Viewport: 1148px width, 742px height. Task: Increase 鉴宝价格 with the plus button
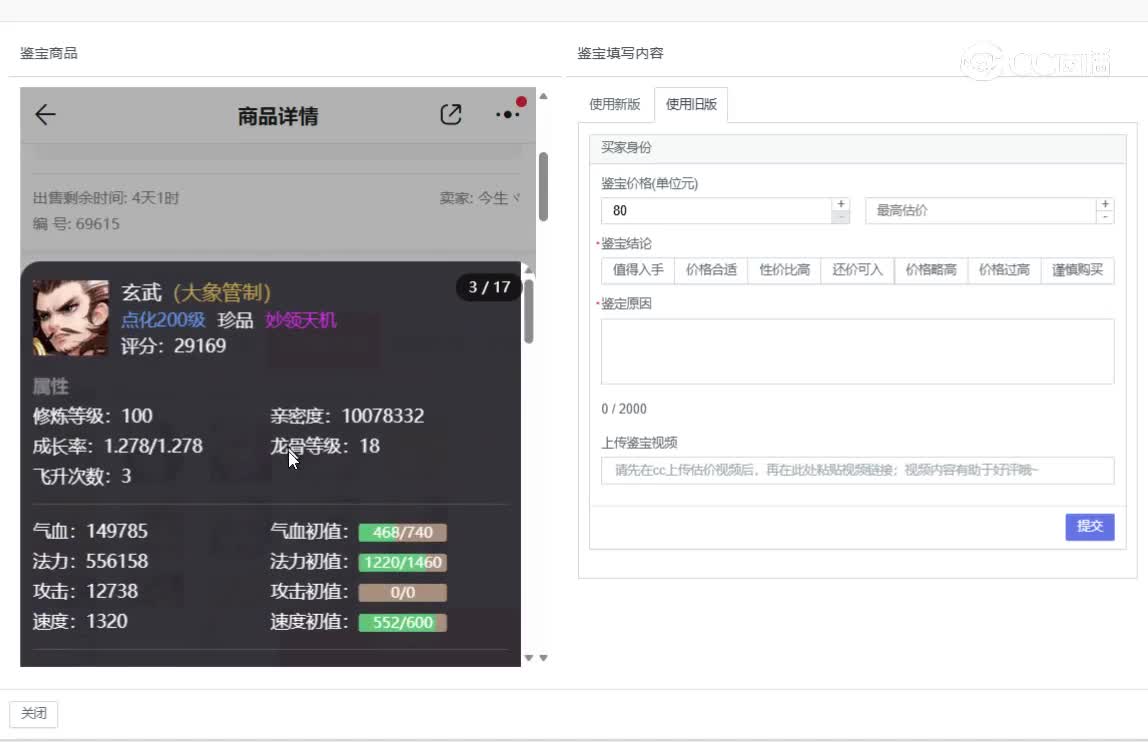[841, 204]
